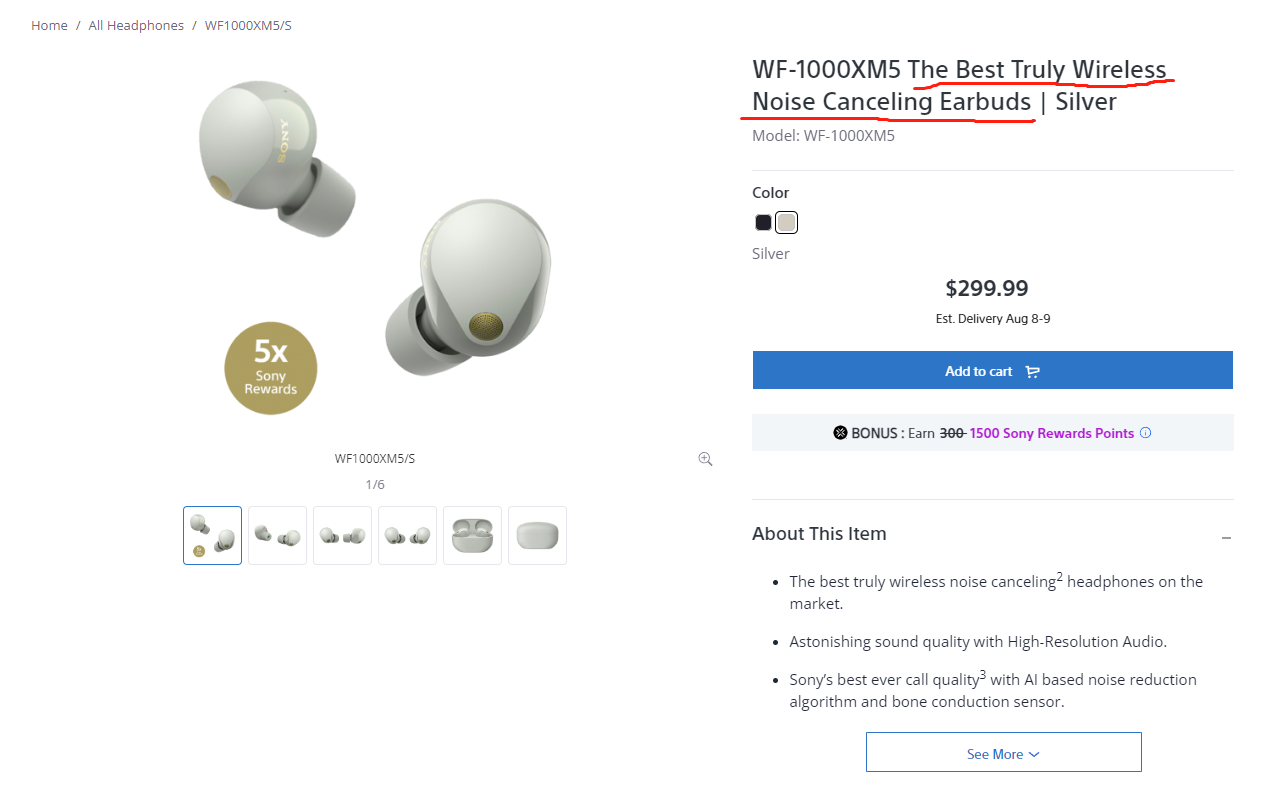Screen dimensions: 1285x805
Task: Open the All Headphones breadcrumb link
Action: point(136,25)
